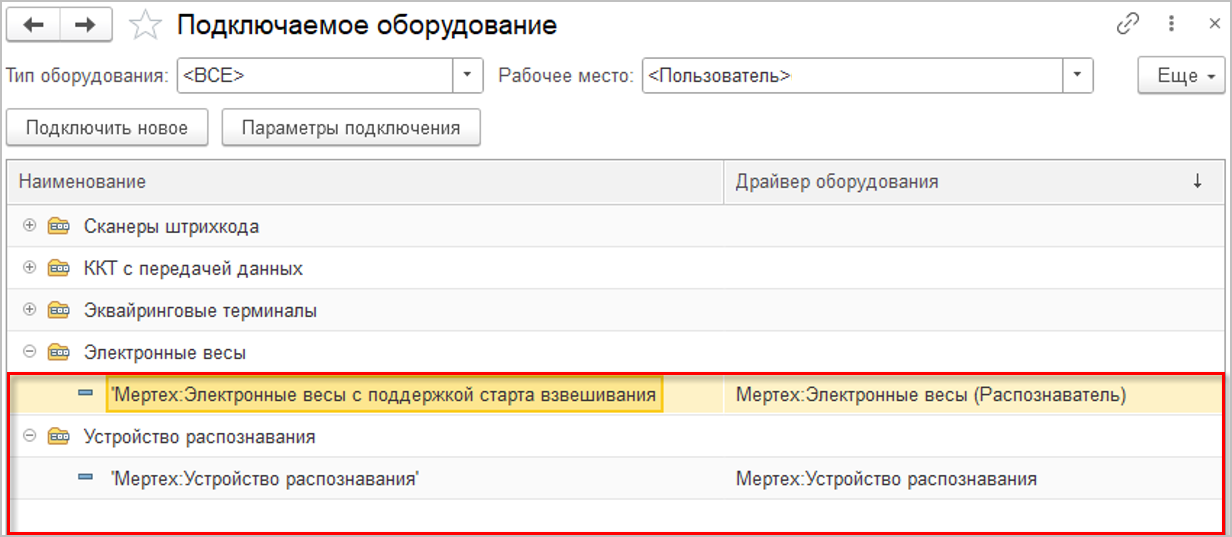Open the Еще menu
The image size is (1232, 537).
click(1182, 76)
